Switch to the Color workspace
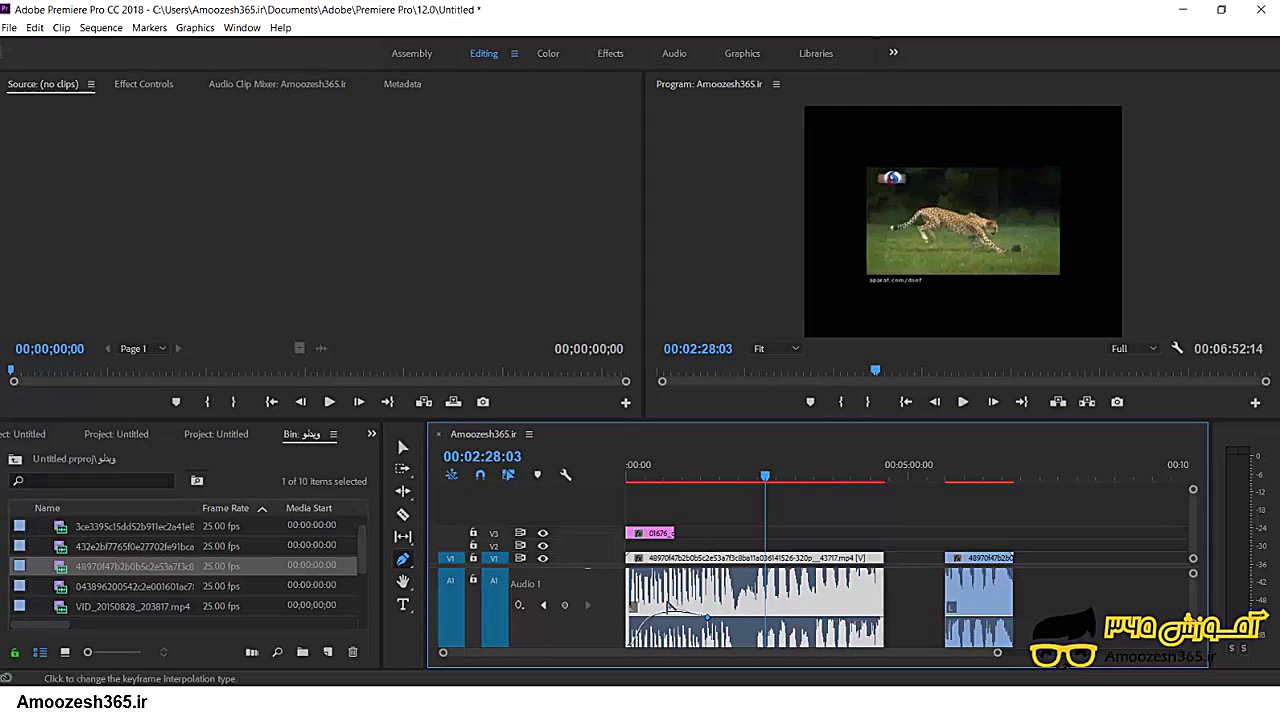The height and width of the screenshot is (720, 1280). click(548, 54)
